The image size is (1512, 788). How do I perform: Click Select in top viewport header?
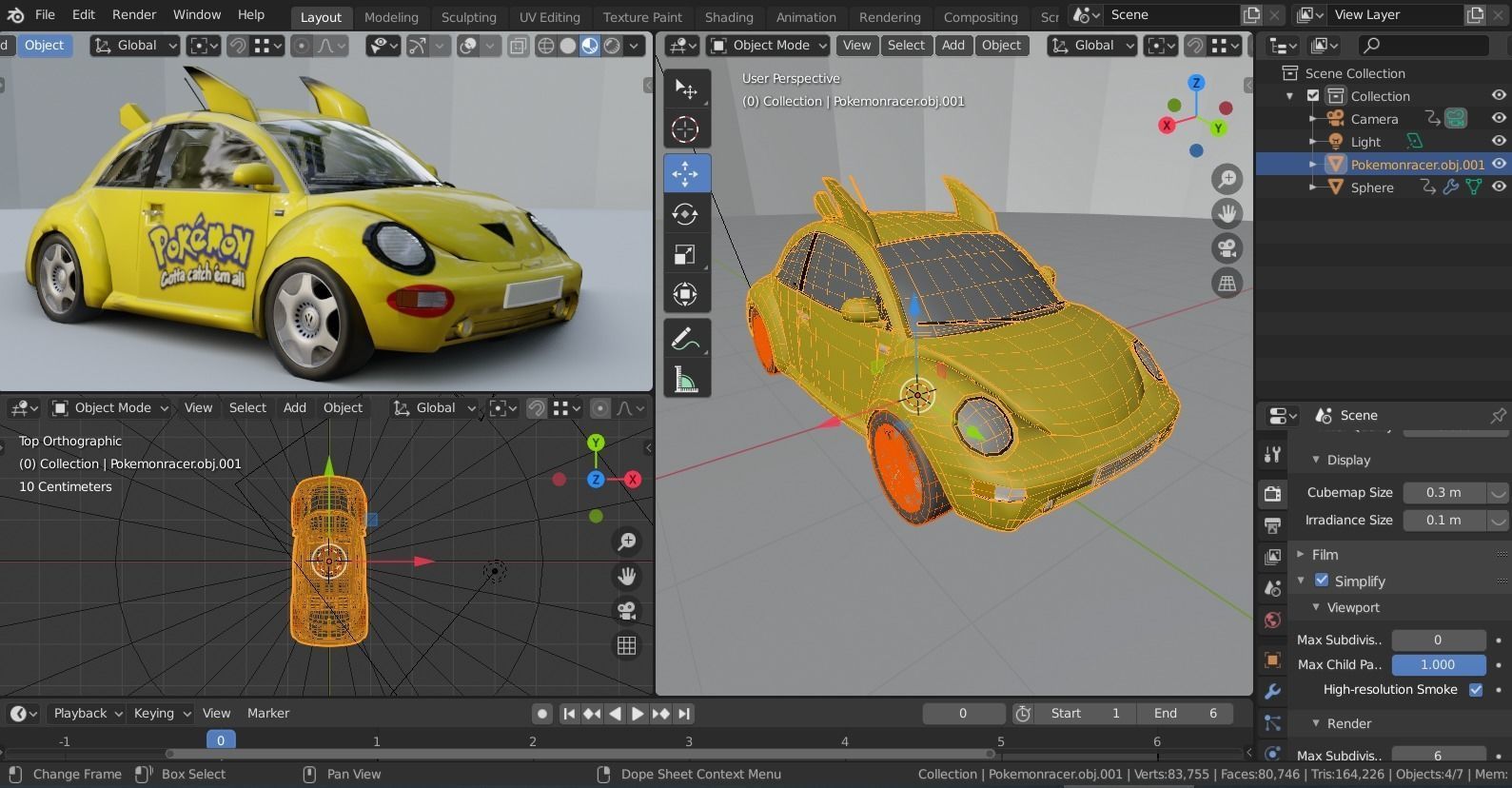(x=247, y=408)
